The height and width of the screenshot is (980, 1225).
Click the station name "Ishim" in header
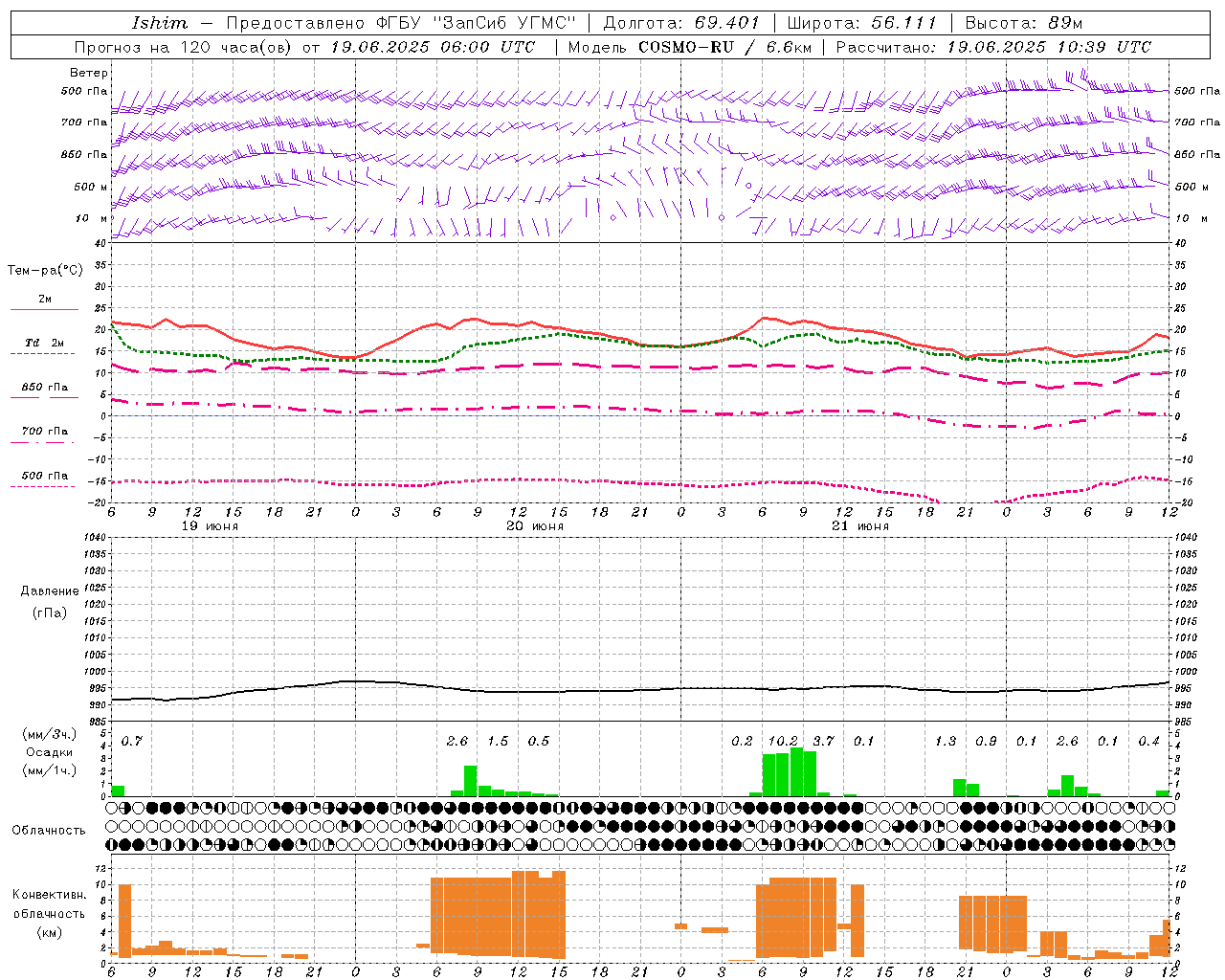point(160,23)
